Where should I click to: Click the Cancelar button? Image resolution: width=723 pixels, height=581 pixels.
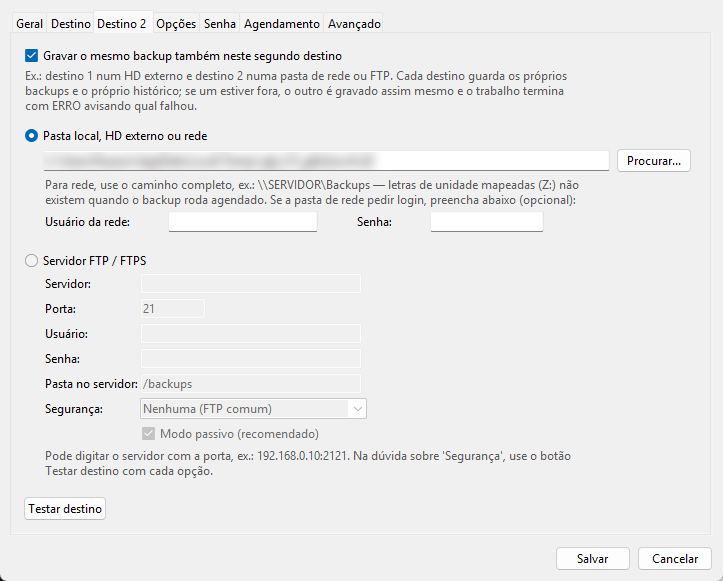(x=675, y=558)
